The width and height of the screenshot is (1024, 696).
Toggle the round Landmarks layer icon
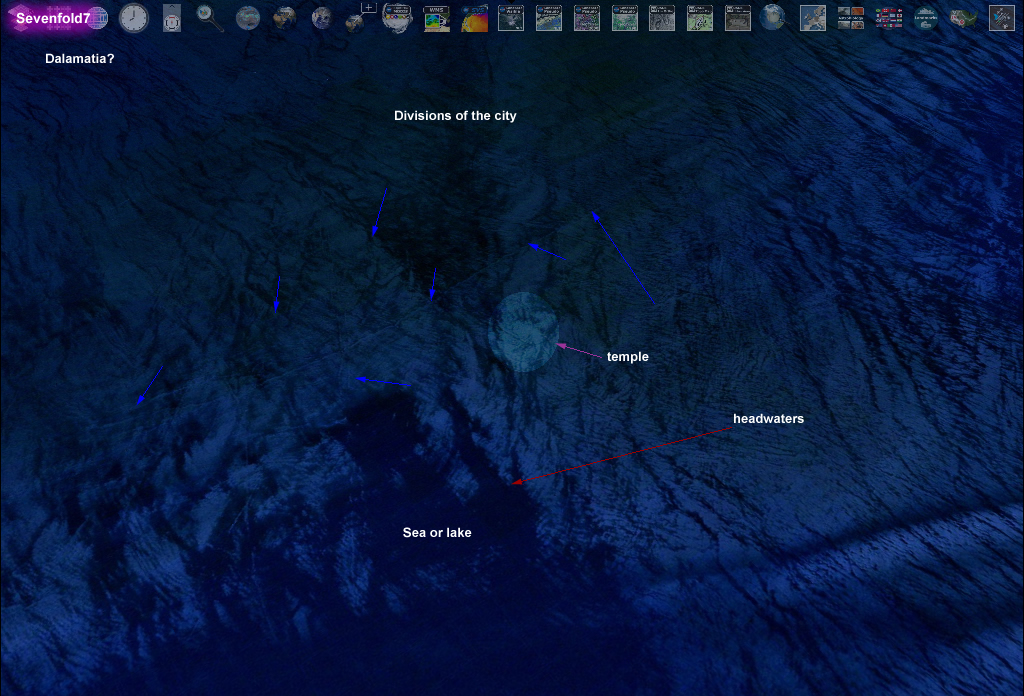click(925, 18)
